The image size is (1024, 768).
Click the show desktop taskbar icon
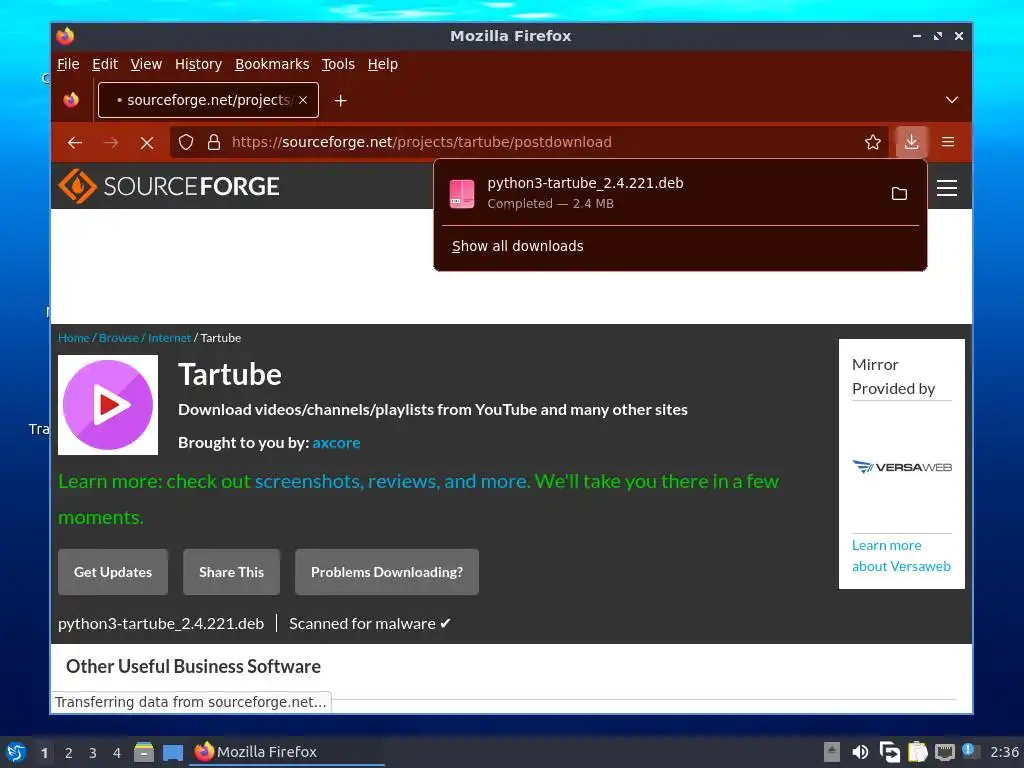point(173,753)
